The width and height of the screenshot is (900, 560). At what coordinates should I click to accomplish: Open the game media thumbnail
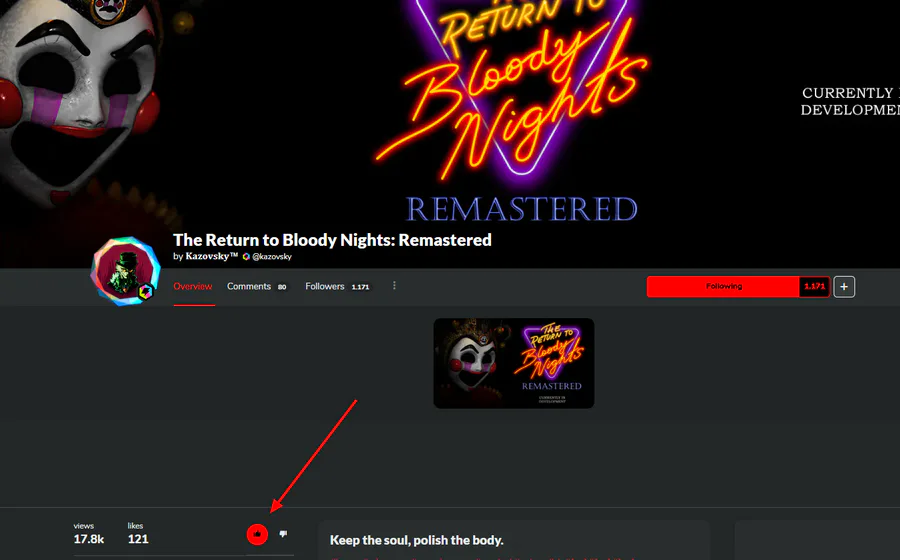click(514, 363)
